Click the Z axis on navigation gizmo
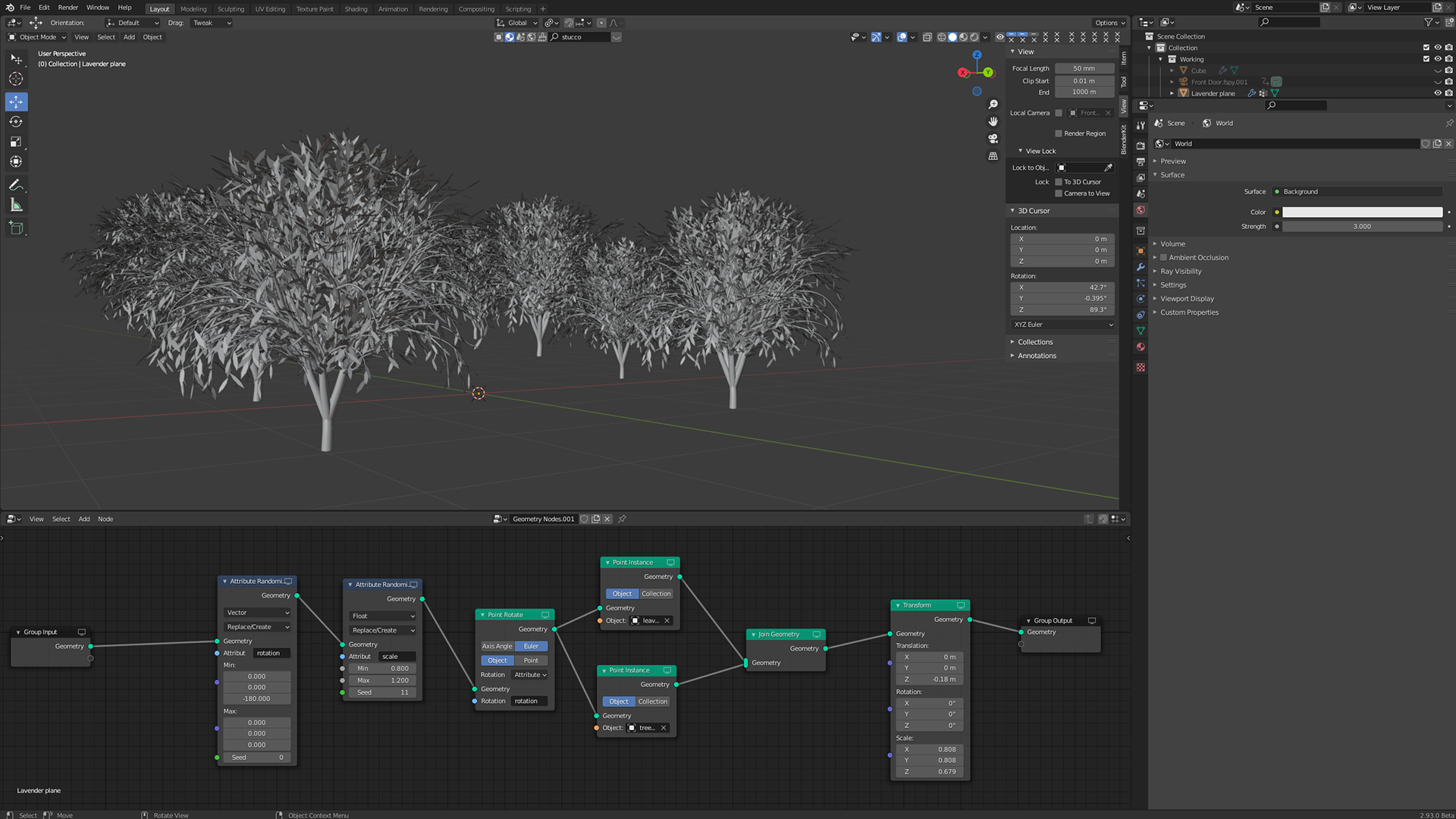 point(977,55)
